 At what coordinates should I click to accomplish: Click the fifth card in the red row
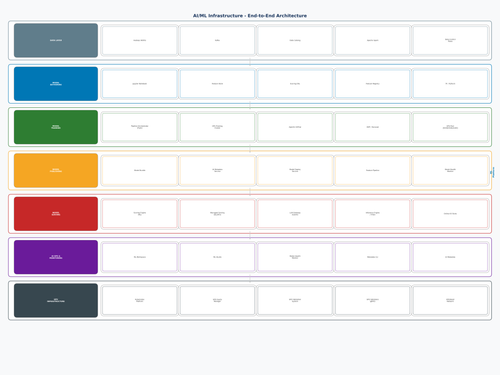point(450,214)
